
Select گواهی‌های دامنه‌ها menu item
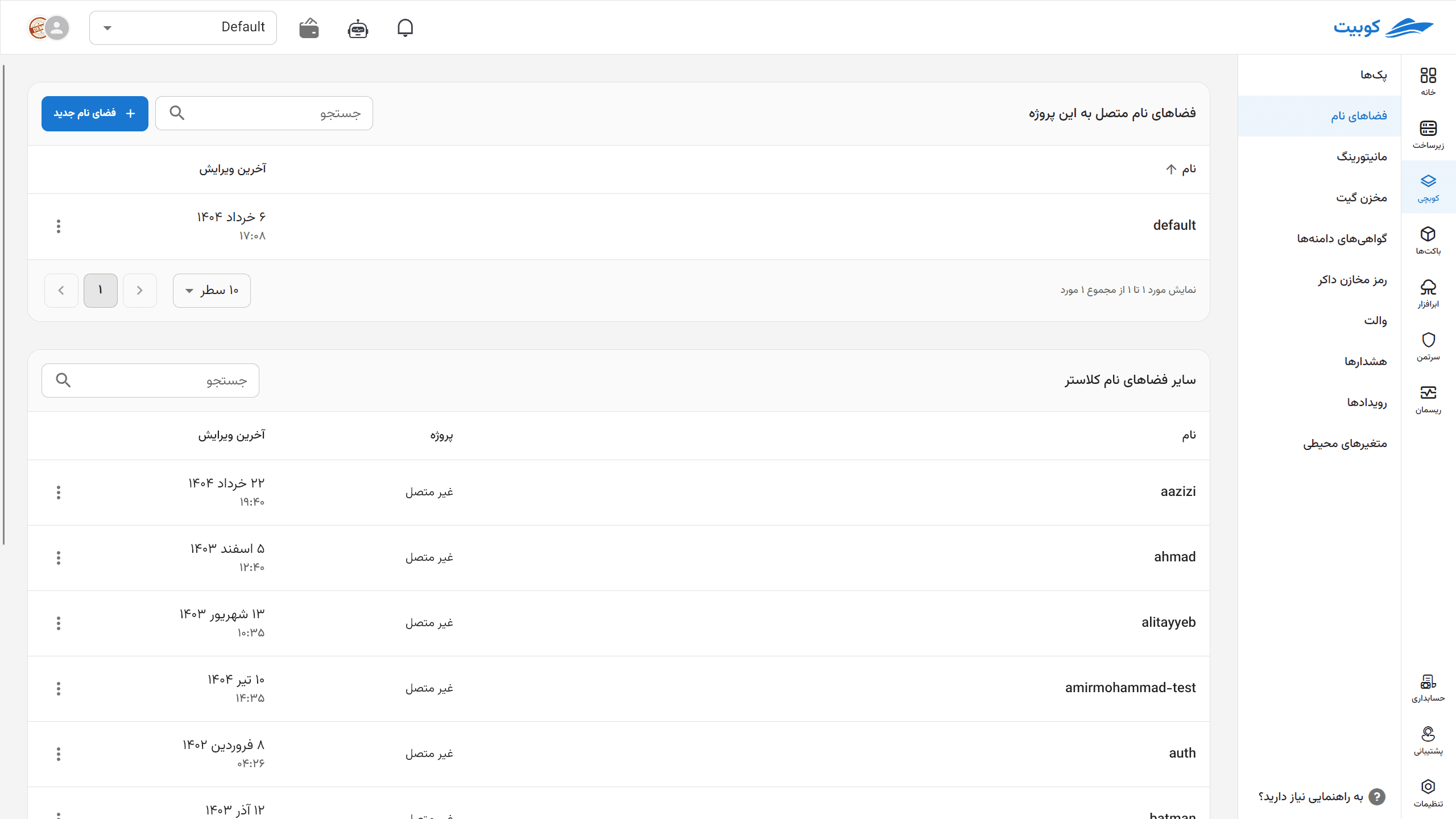[x=1319, y=239]
